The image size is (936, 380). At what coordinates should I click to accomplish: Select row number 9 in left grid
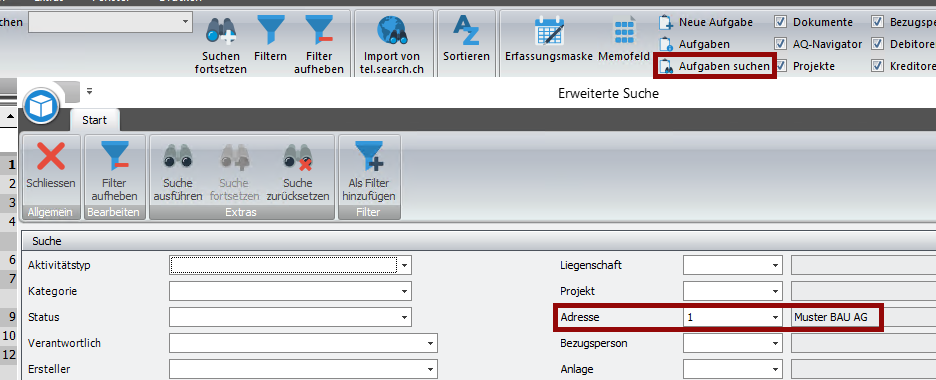[x=8, y=317]
